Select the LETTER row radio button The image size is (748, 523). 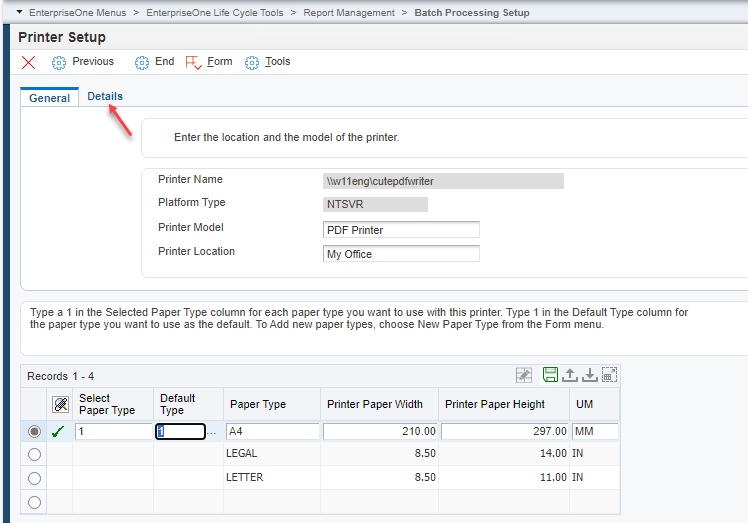34,478
